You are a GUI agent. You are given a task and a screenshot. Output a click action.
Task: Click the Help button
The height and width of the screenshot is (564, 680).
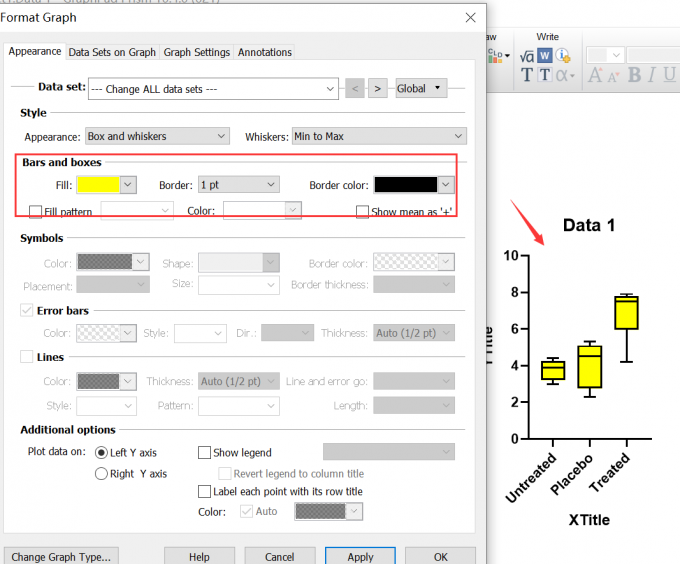199,557
